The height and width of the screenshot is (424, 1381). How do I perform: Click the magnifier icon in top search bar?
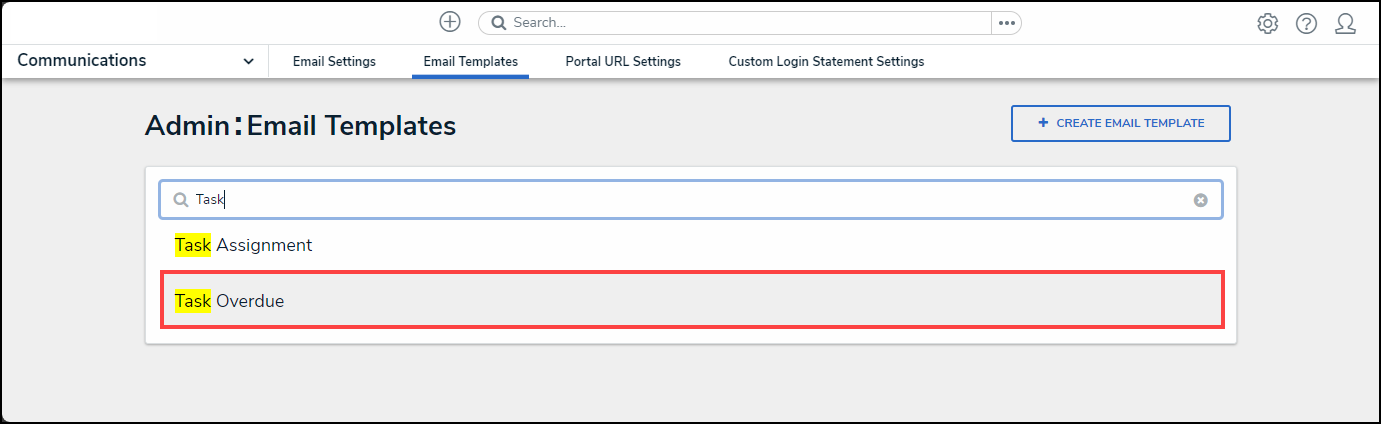[498, 23]
